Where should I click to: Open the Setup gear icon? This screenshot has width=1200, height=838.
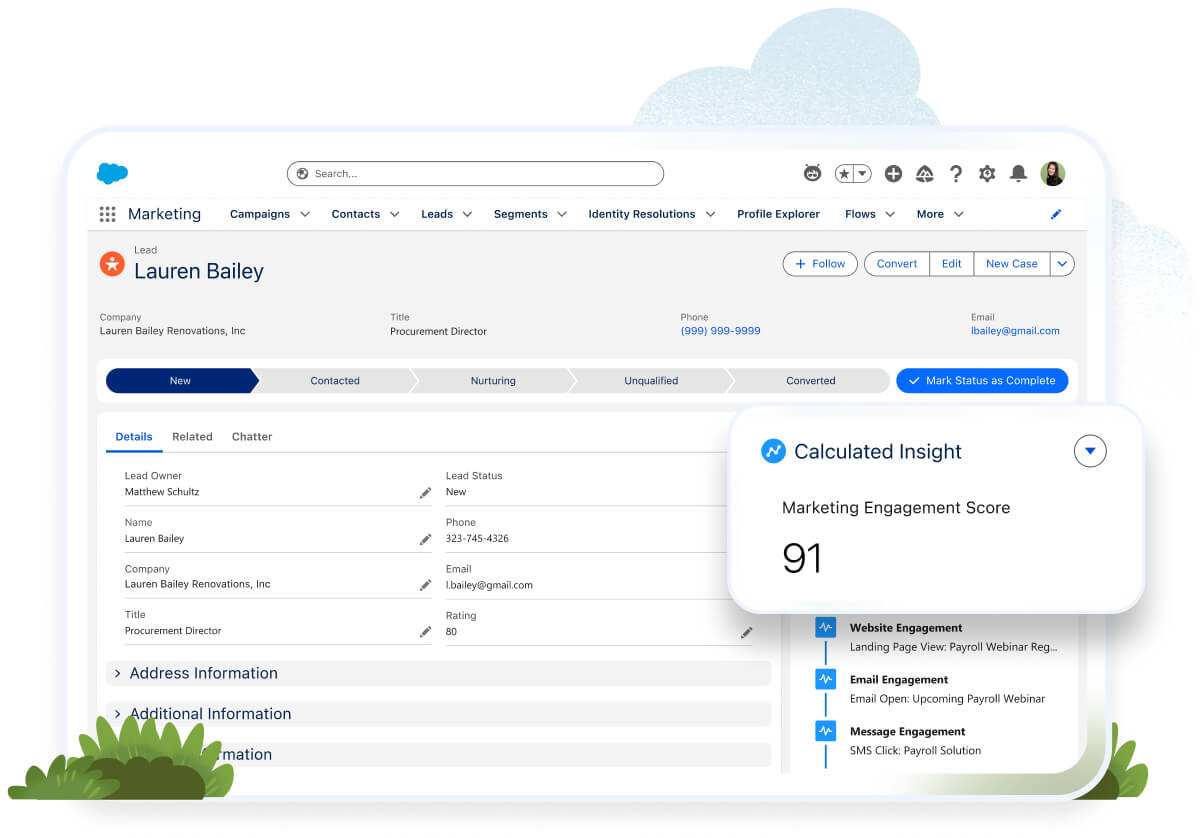tap(987, 173)
